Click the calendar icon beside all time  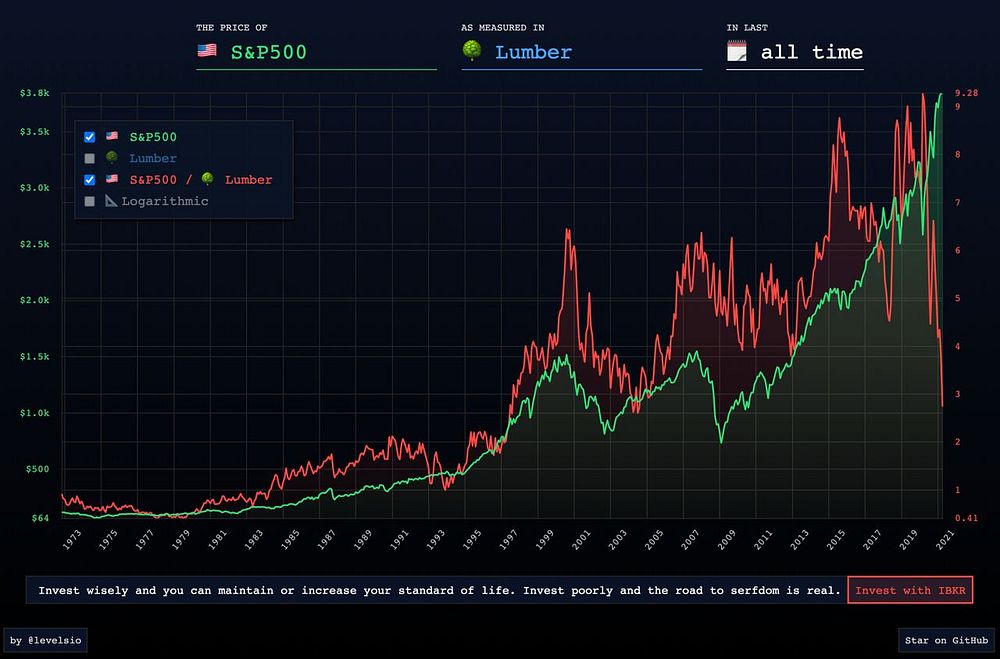[737, 51]
